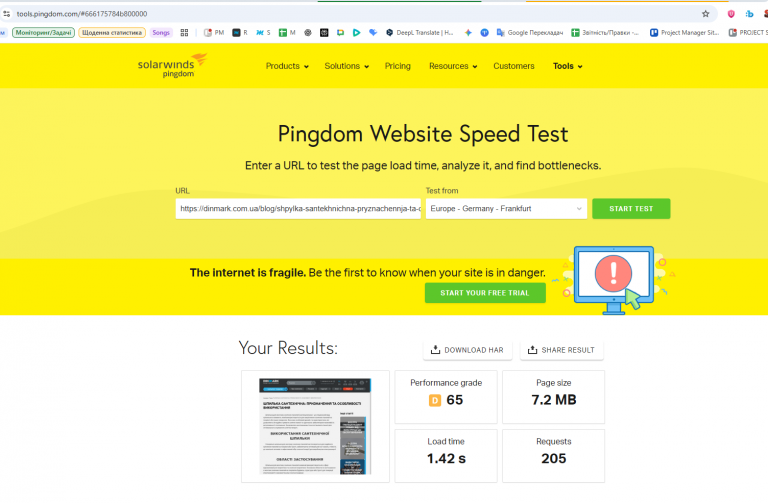Open the Google Chat bookmark icon
Image resolution: width=768 pixels, height=503 pixels.
click(340, 32)
